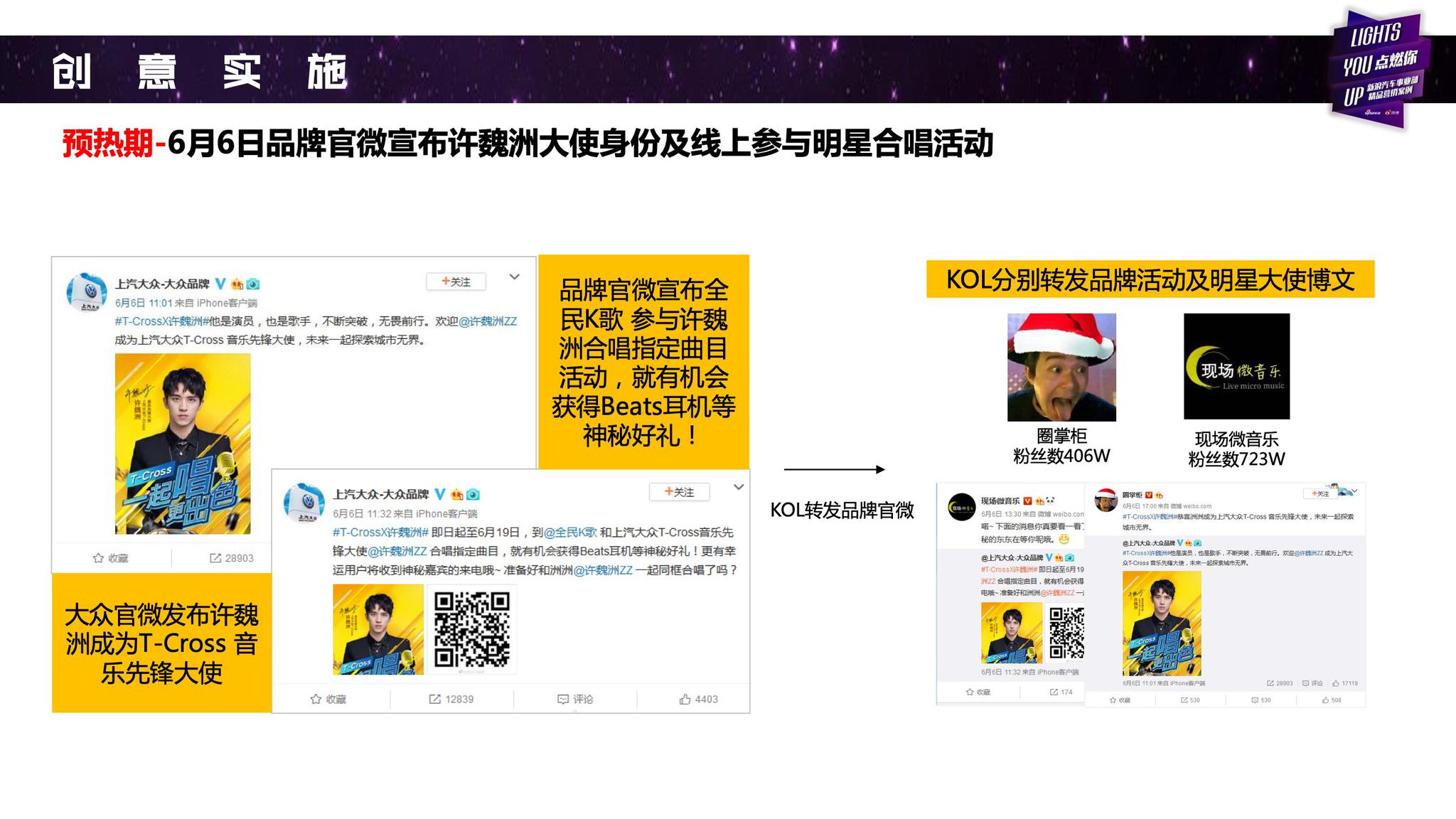
Task: Open @全民K歌 mention link
Action: click(570, 532)
